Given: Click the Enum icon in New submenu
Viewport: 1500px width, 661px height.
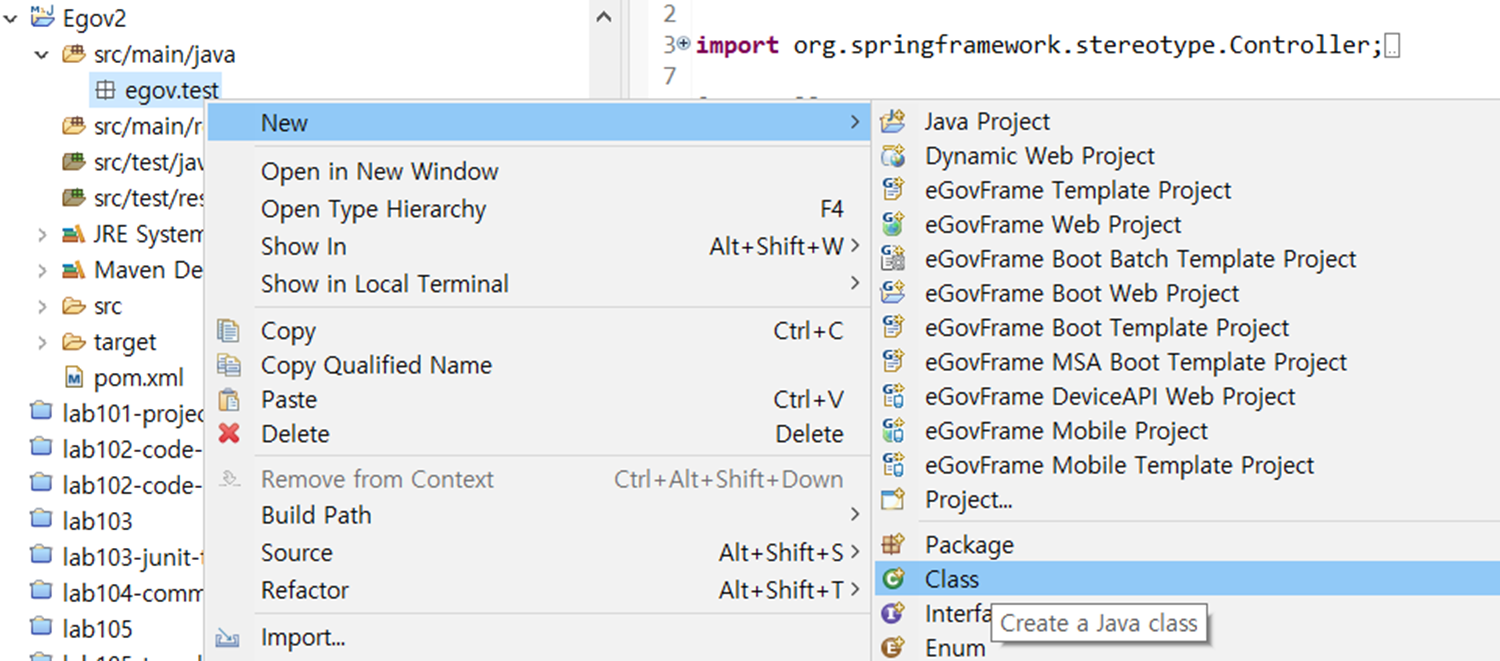Looking at the screenshot, I should coord(892,648).
